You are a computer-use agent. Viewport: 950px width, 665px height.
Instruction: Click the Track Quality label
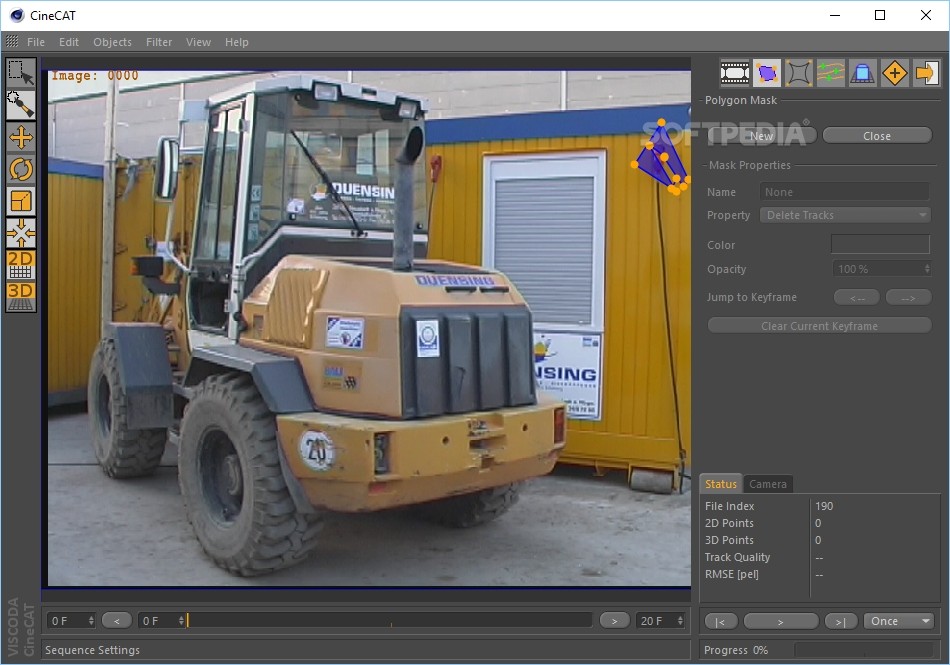737,557
